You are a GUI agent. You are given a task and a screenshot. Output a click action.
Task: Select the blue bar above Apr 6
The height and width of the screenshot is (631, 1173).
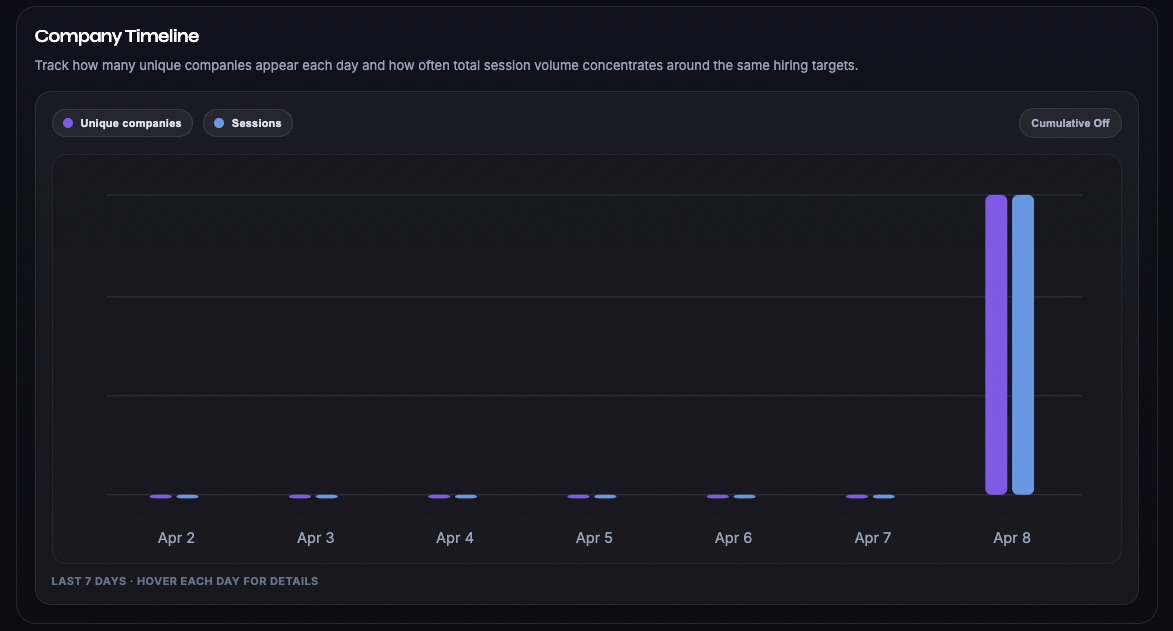(x=747, y=495)
